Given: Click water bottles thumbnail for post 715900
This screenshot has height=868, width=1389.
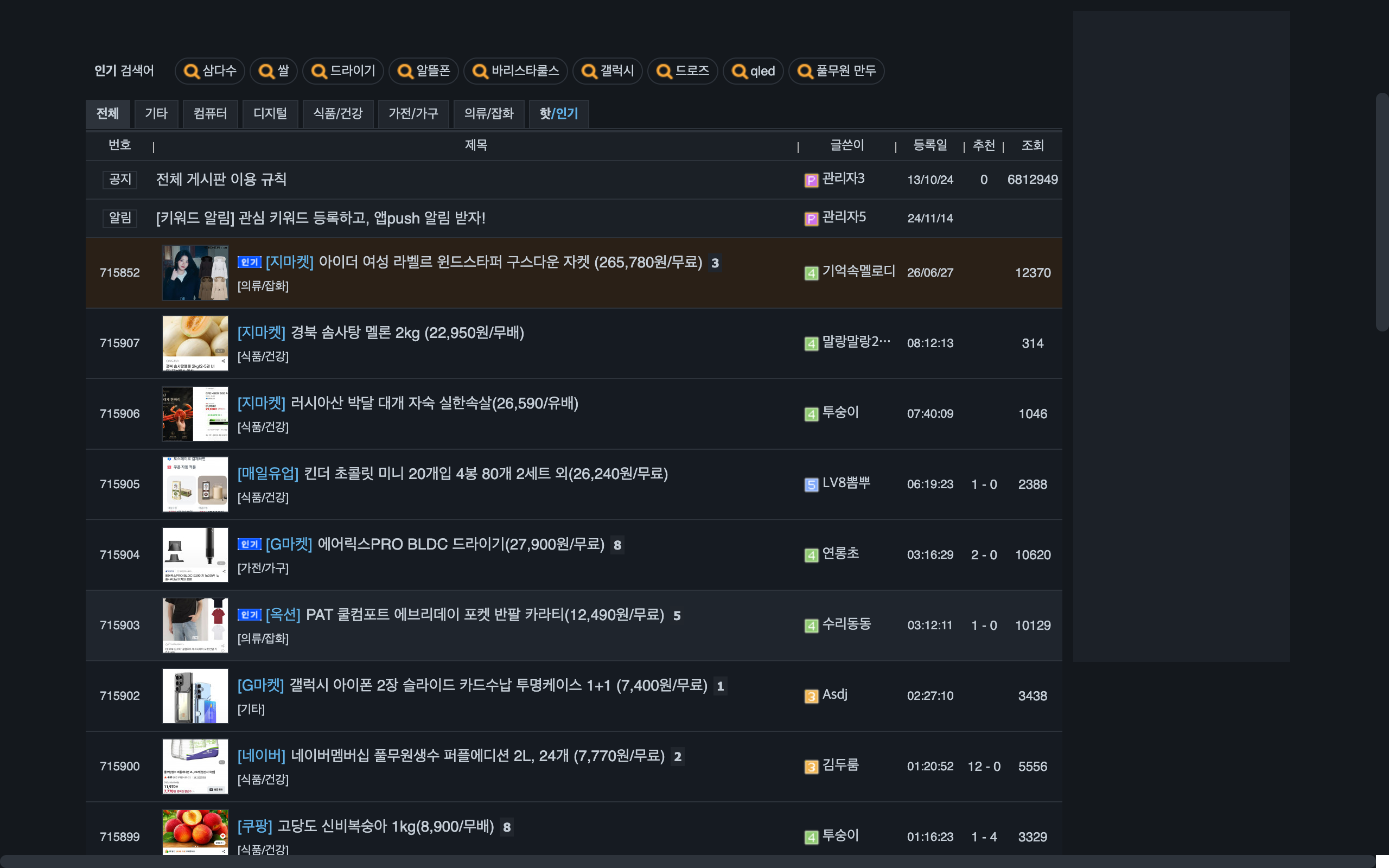Looking at the screenshot, I should (x=195, y=767).
